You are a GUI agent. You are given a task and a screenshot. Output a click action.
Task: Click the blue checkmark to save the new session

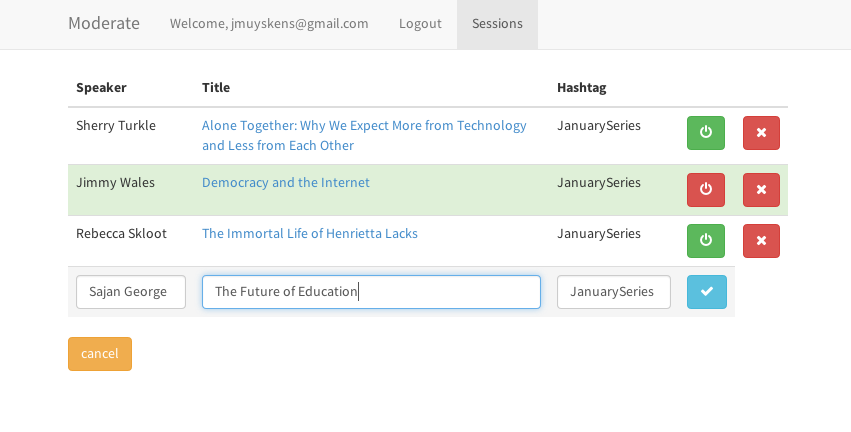[x=706, y=292]
